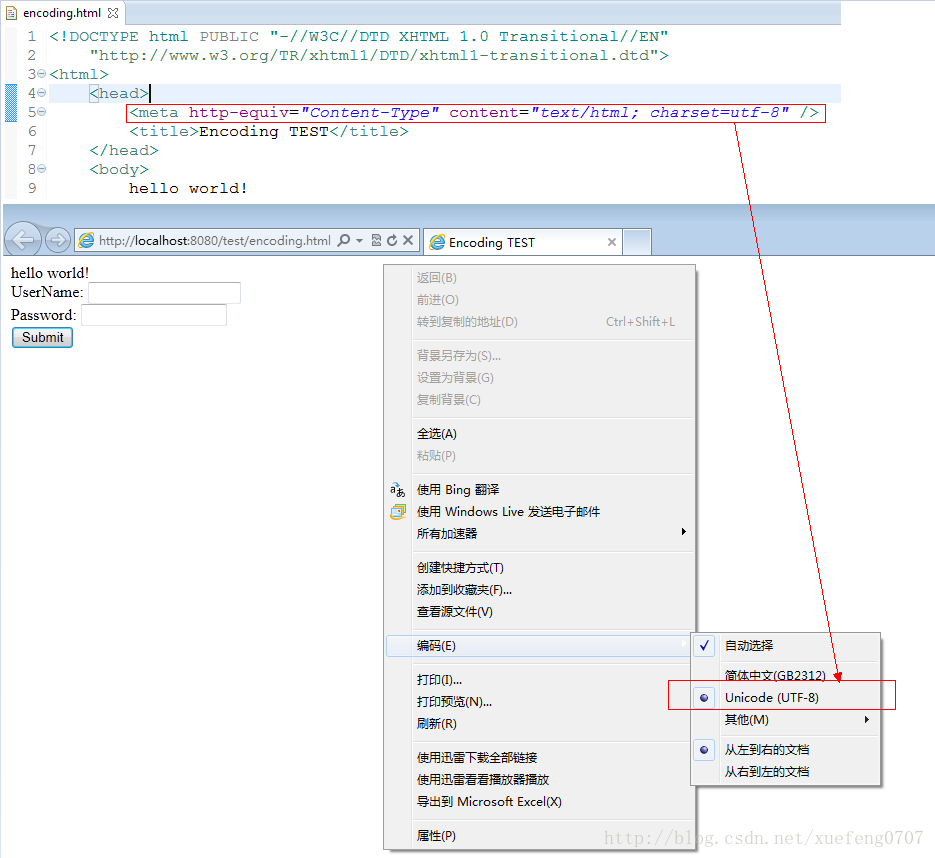
Task: Collapse the html tag fold on line 3
Action: click(41, 74)
